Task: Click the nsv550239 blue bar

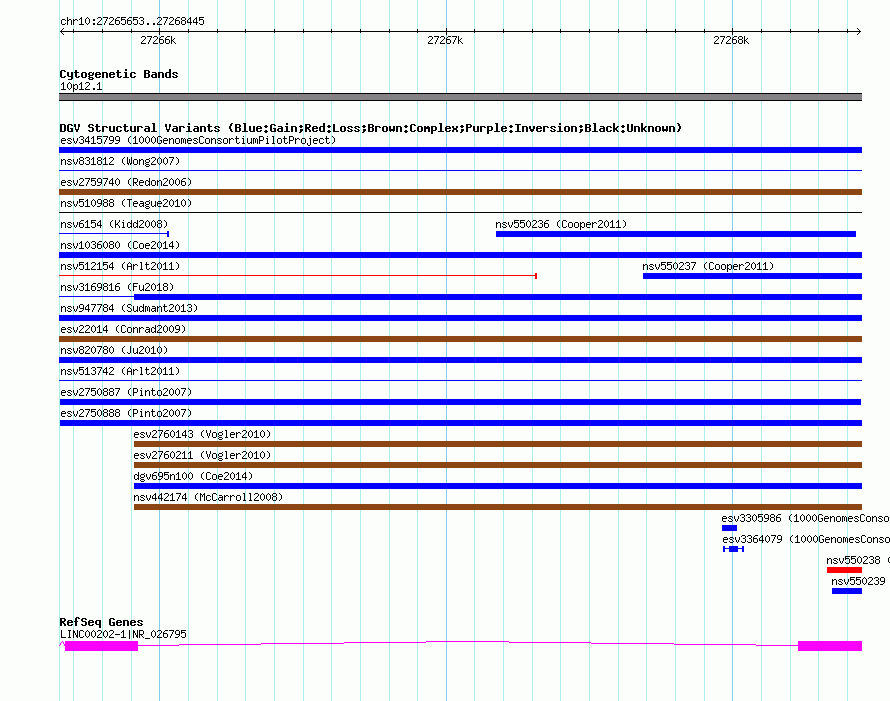Action: coord(847,591)
